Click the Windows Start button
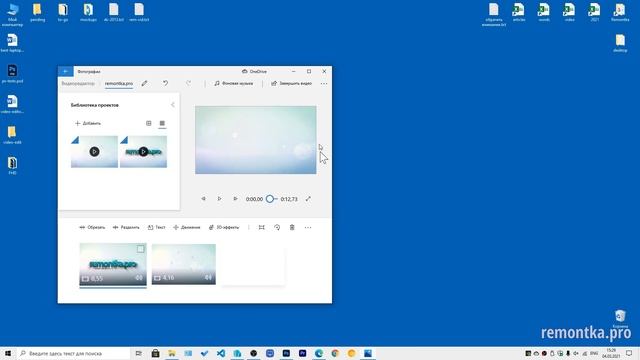This screenshot has height=360, width=640. pyautogui.click(x=8, y=353)
